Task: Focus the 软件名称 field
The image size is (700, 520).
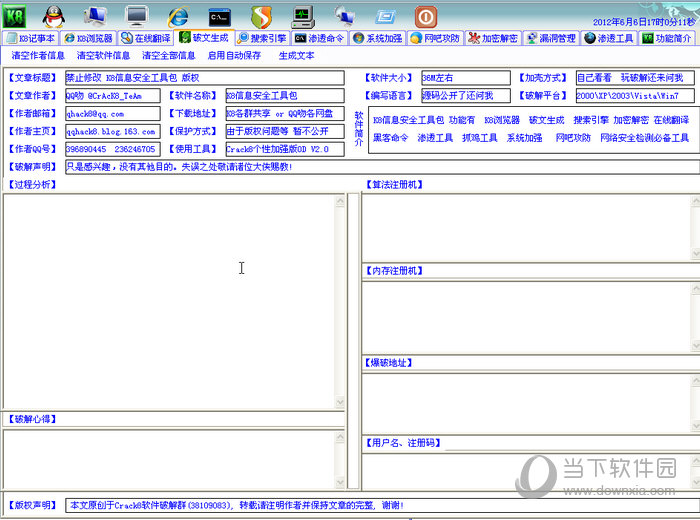Action: (285, 96)
